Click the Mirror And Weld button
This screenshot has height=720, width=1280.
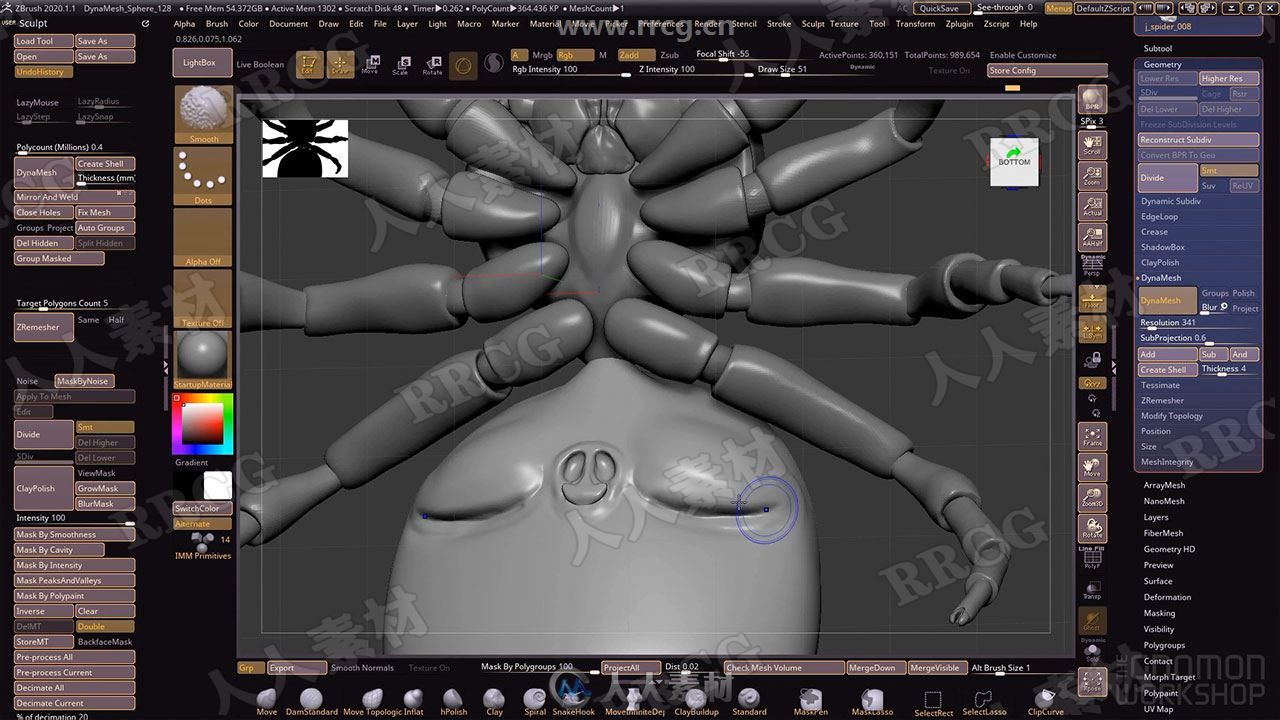[x=75, y=197]
